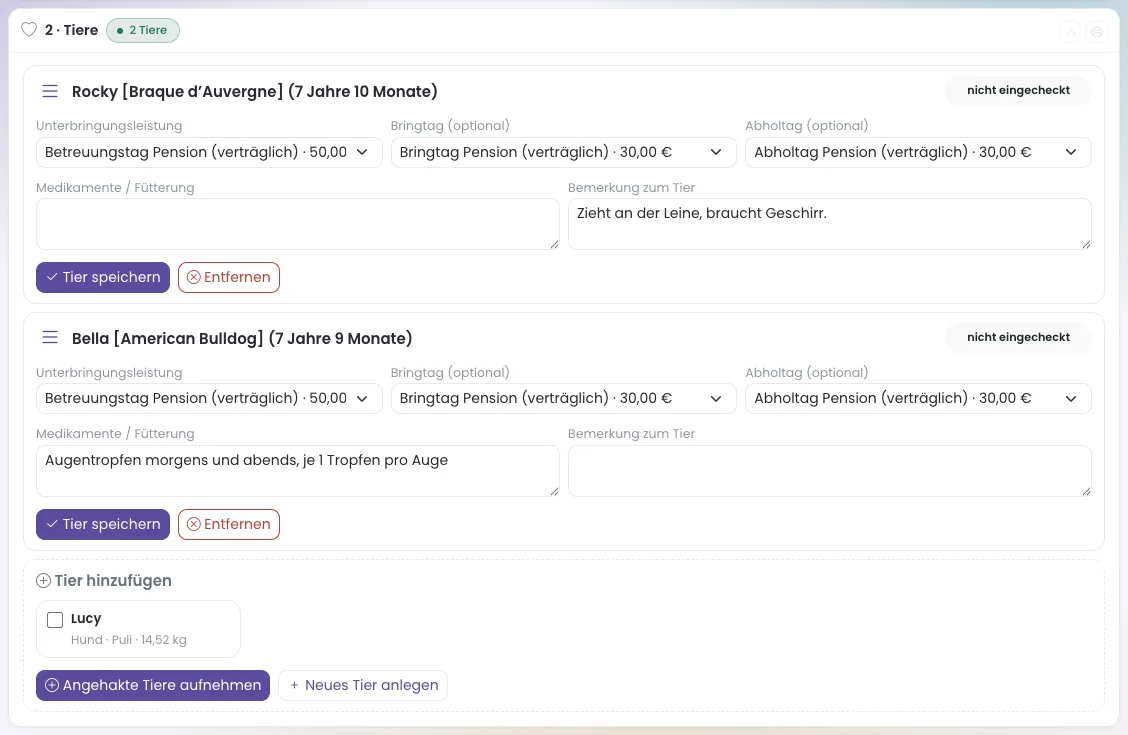The height and width of the screenshot is (735, 1128).
Task: Remove Rocky via the Entfernen button
Action: (x=229, y=278)
